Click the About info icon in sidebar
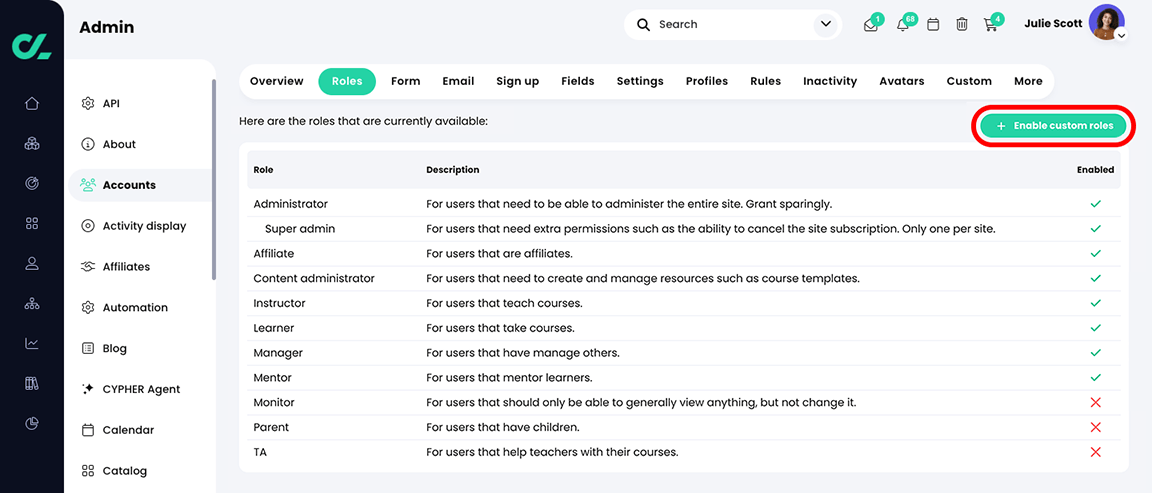1152x493 pixels. pos(88,144)
